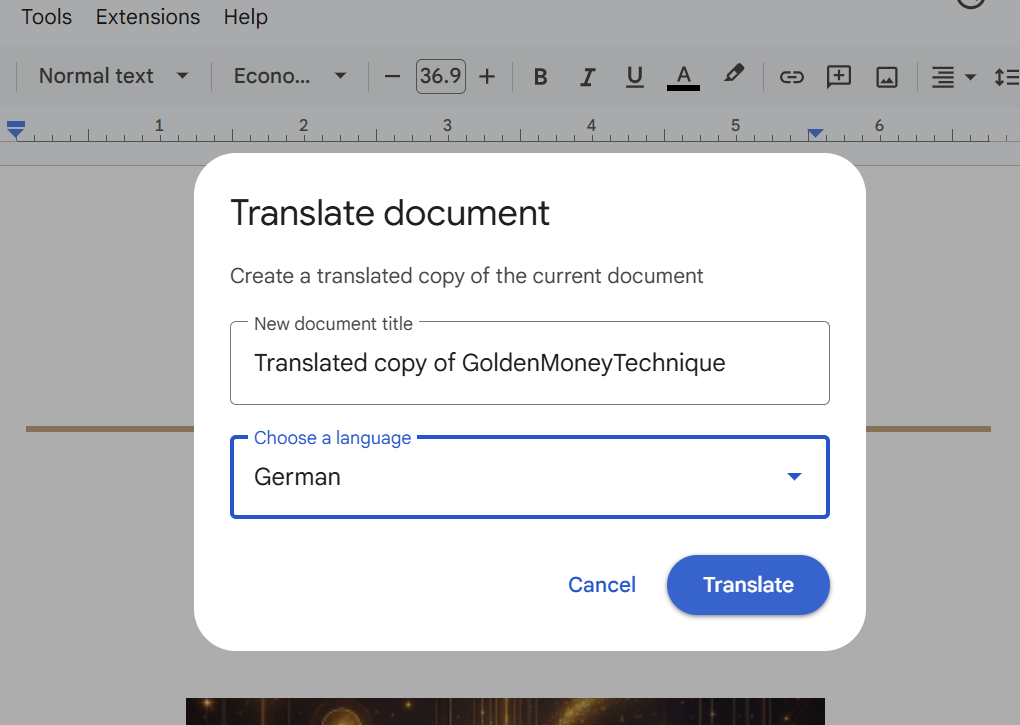The height and width of the screenshot is (725, 1020).
Task: Select the highlight color pen icon
Action: 734,75
